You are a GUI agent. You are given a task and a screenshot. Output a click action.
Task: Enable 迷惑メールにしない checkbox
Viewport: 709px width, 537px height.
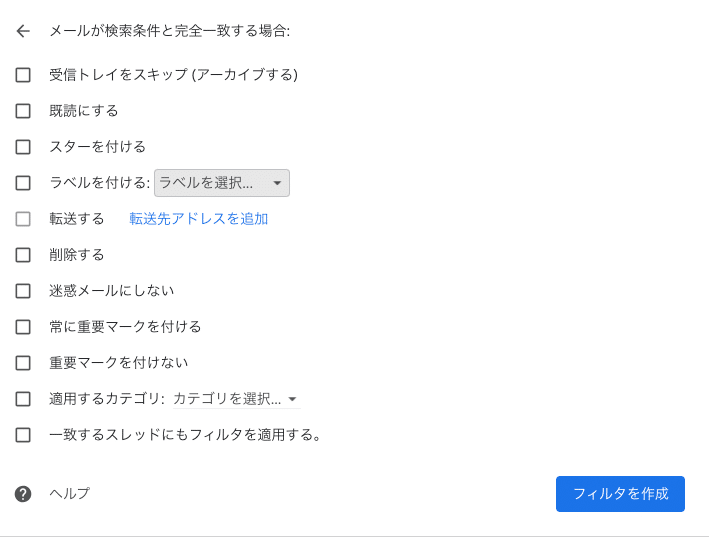[x=23, y=291]
